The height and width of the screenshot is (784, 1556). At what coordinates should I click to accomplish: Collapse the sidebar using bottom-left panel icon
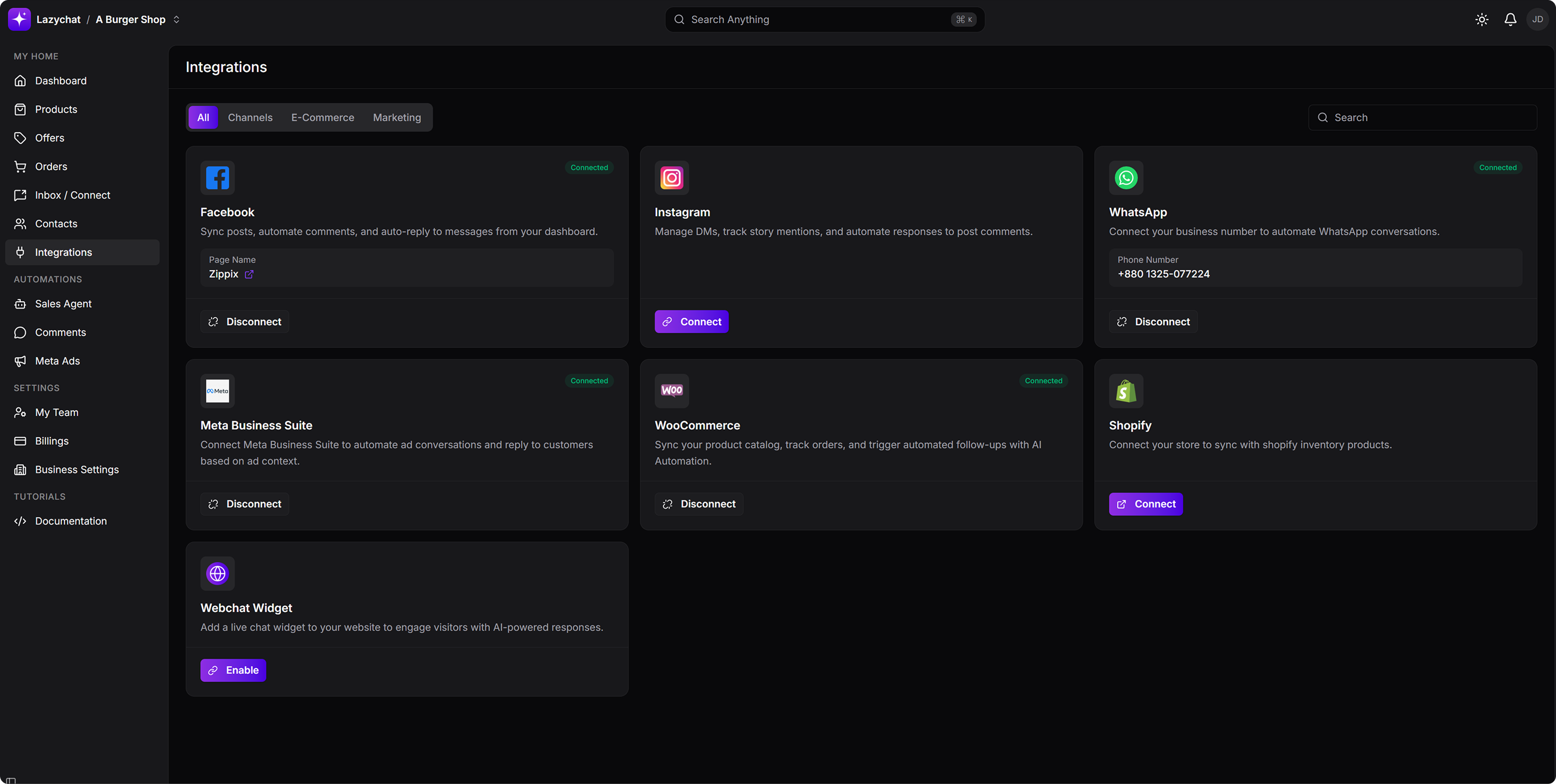11,780
